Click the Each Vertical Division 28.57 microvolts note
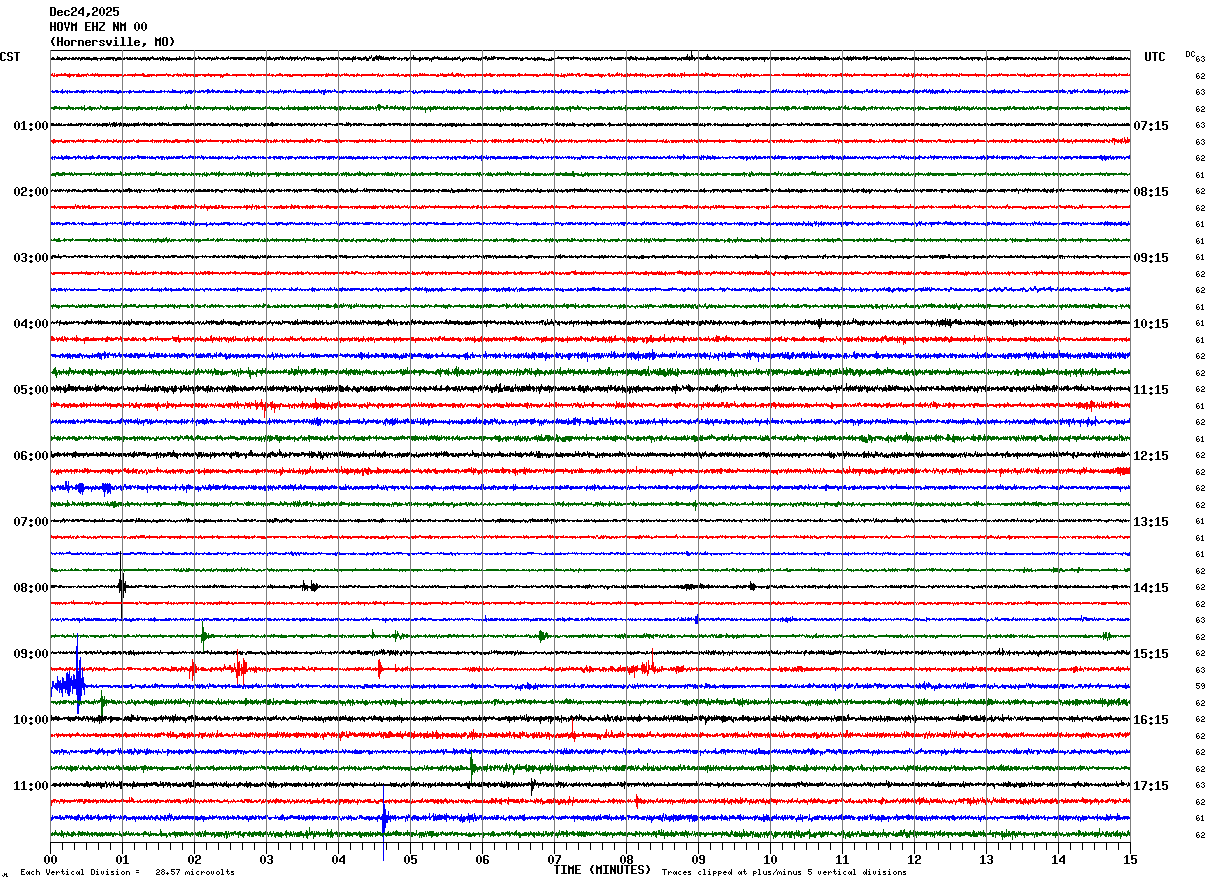Viewport: 1210px width, 886px height. [x=127, y=873]
